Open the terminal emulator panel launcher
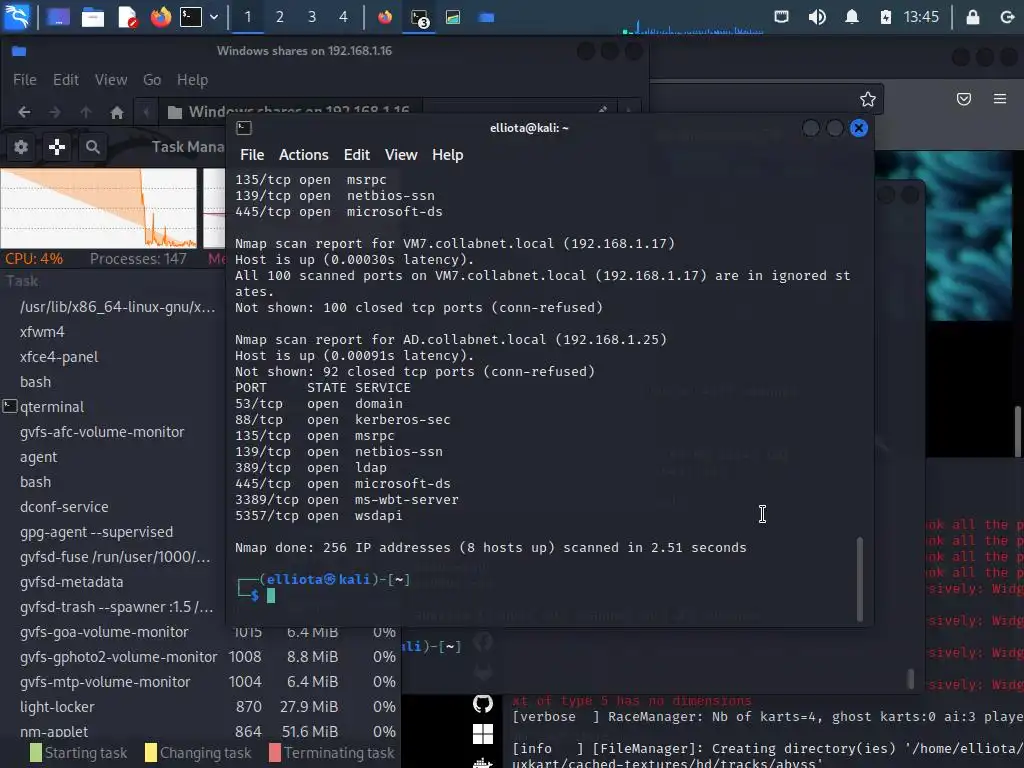This screenshot has width=1024, height=768. 191,17
